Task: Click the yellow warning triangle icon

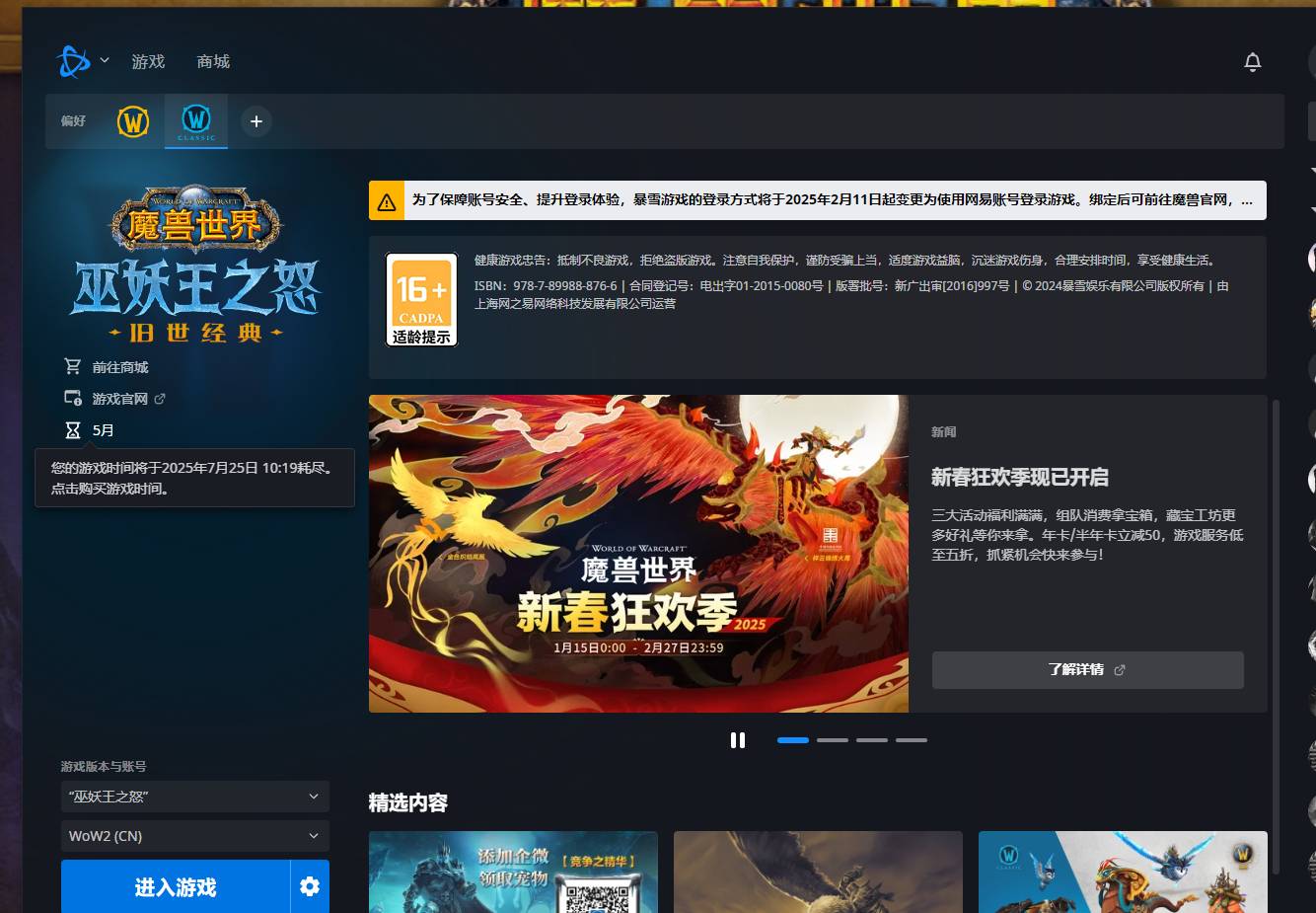Action: (387, 201)
